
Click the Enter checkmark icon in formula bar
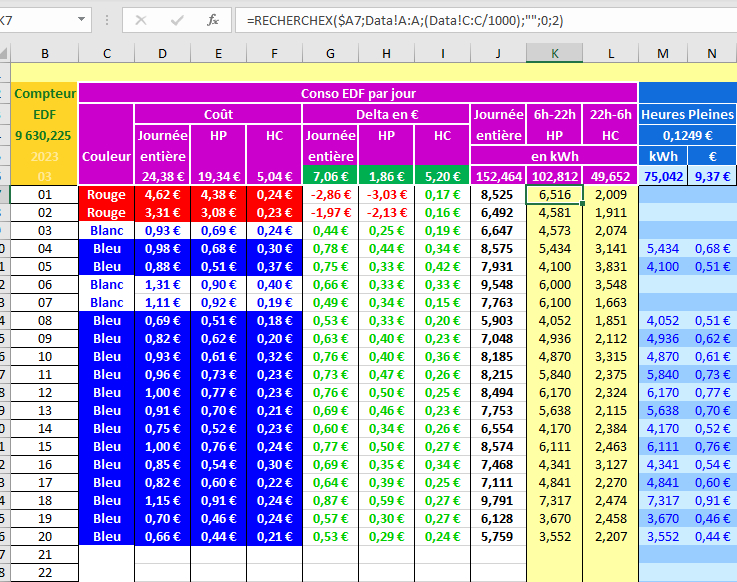coord(177,20)
